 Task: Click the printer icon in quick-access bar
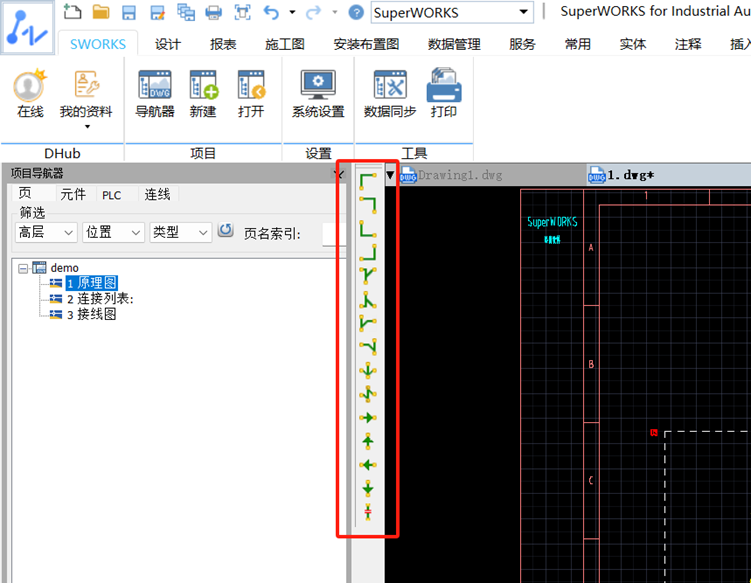214,12
